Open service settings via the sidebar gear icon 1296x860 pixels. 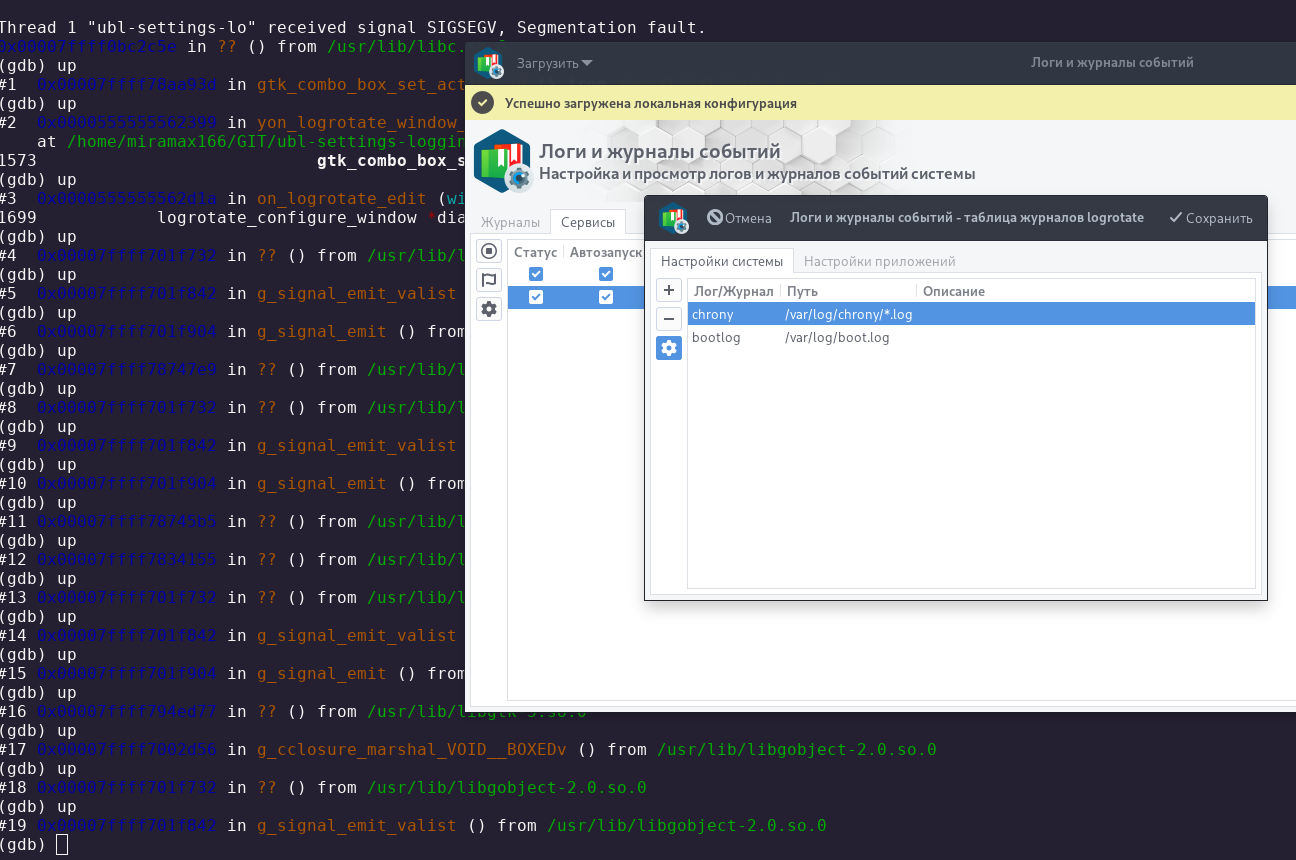coord(489,309)
